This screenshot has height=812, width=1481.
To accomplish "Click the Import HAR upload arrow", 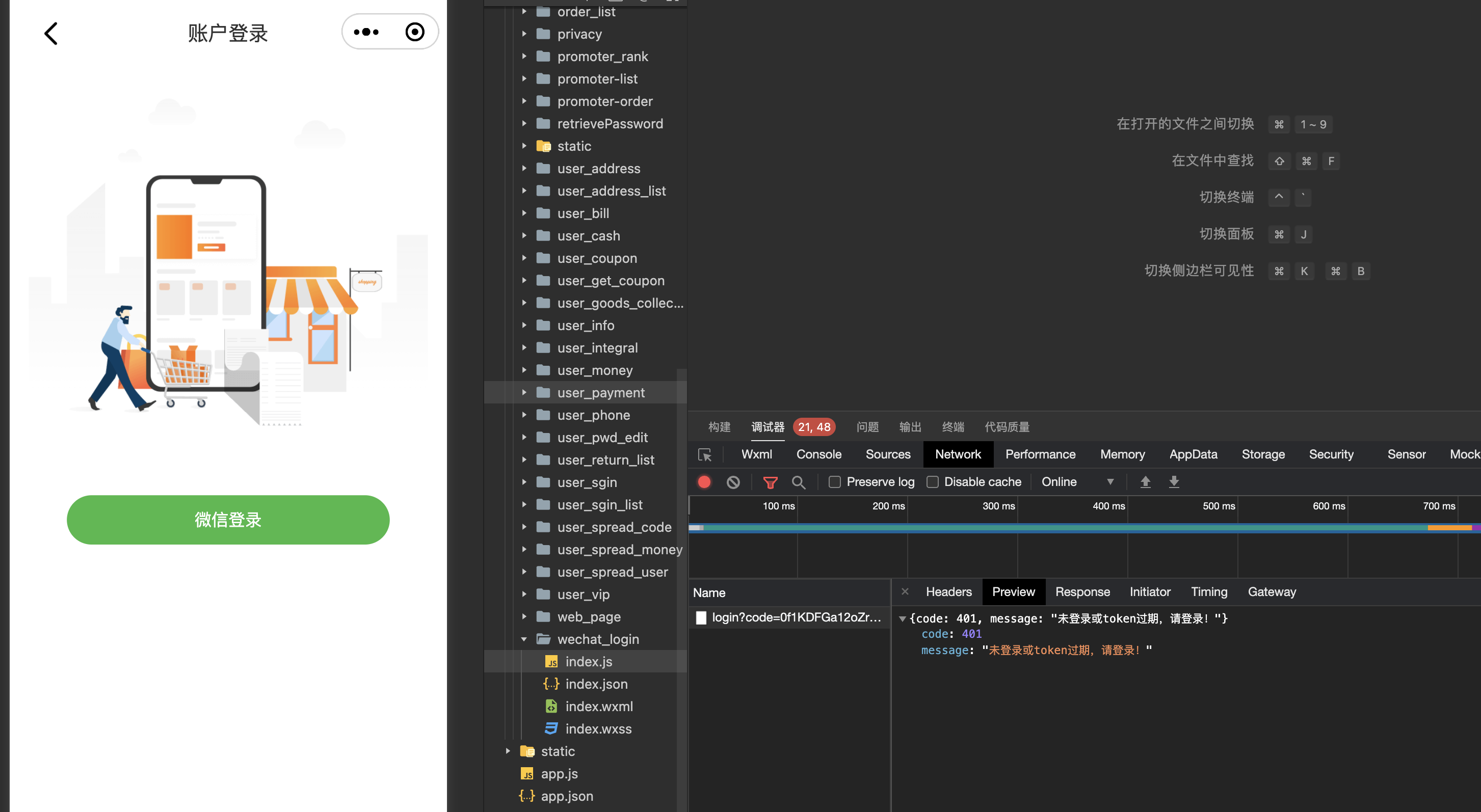I will click(x=1145, y=481).
